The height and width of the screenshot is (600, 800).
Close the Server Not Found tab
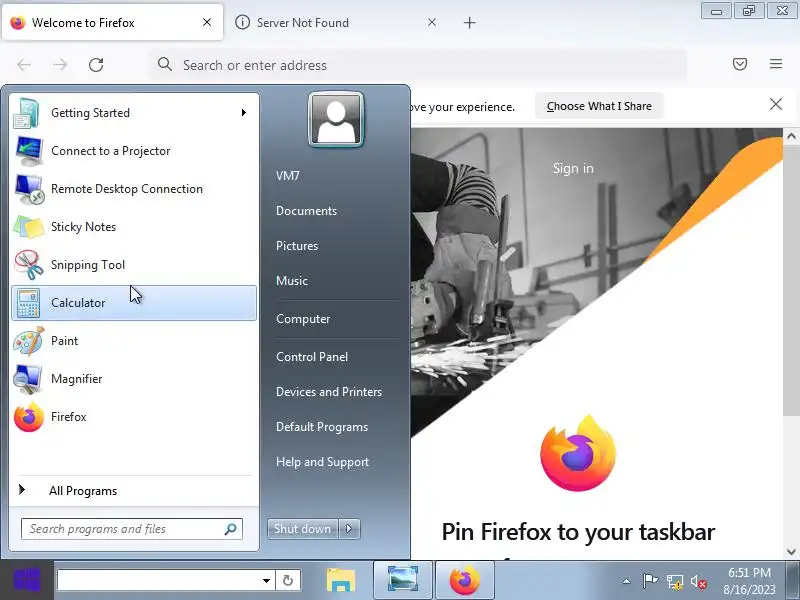[432, 22]
